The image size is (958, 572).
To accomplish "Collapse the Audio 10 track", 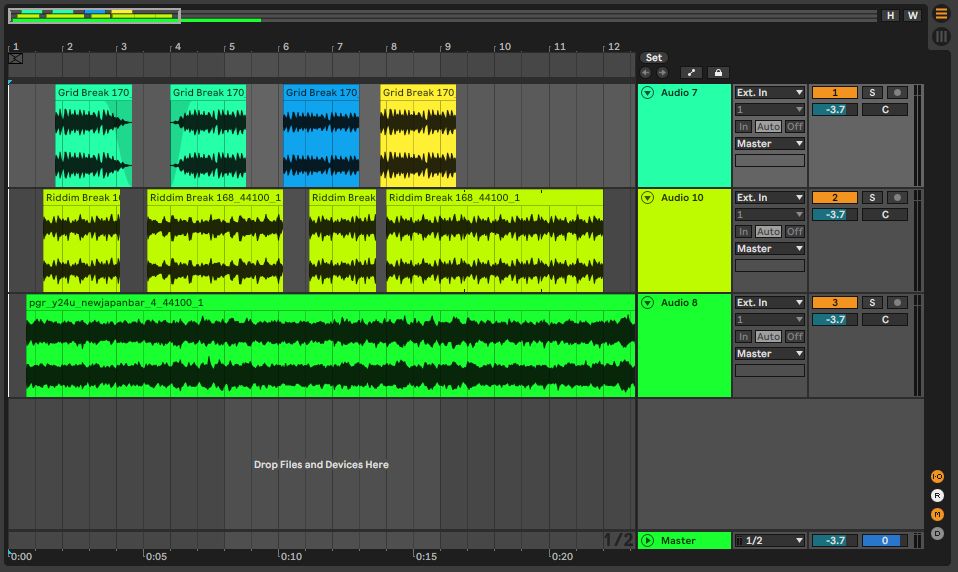I will (x=648, y=197).
